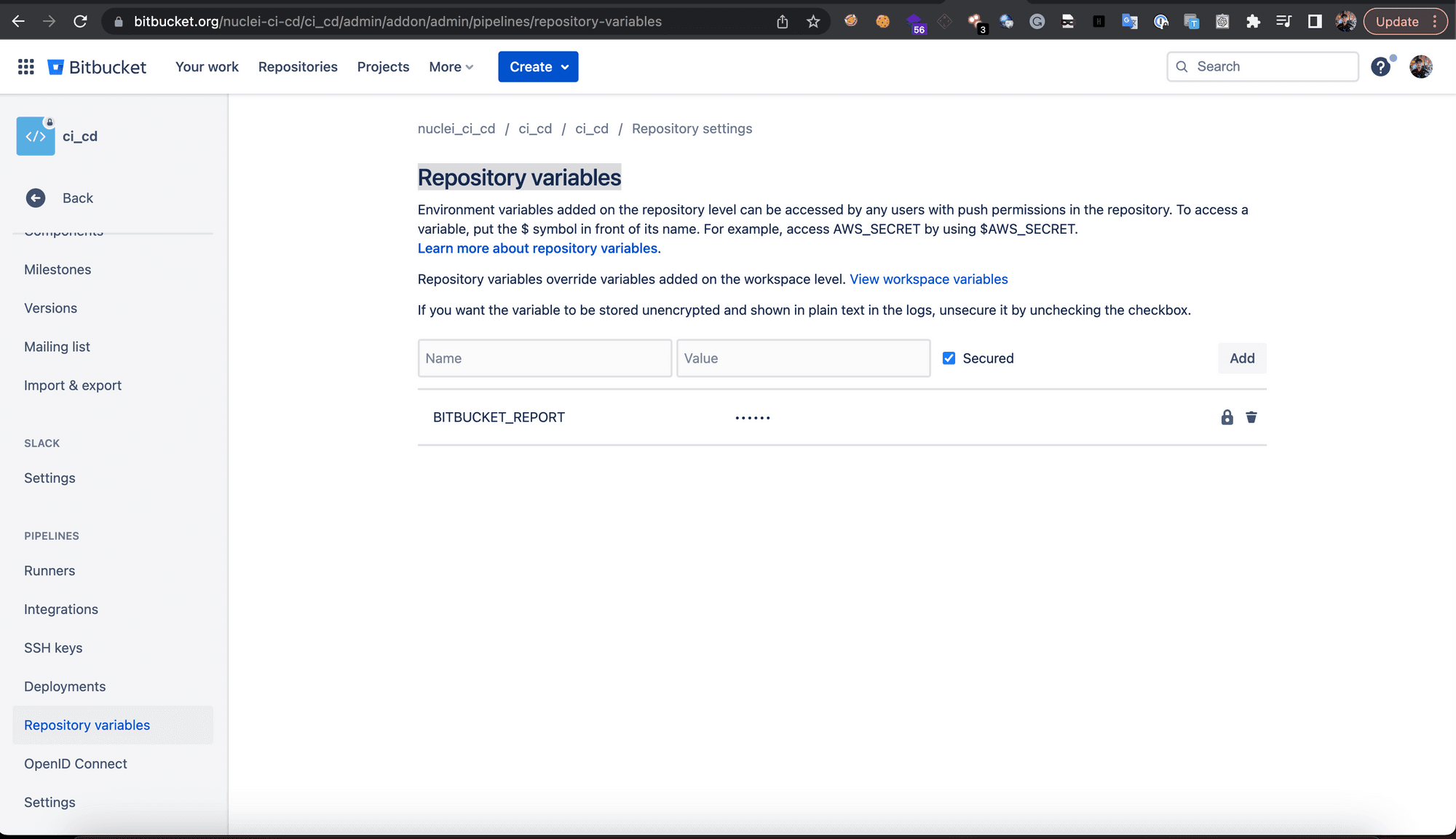Click the variable Name input field

[545, 358]
